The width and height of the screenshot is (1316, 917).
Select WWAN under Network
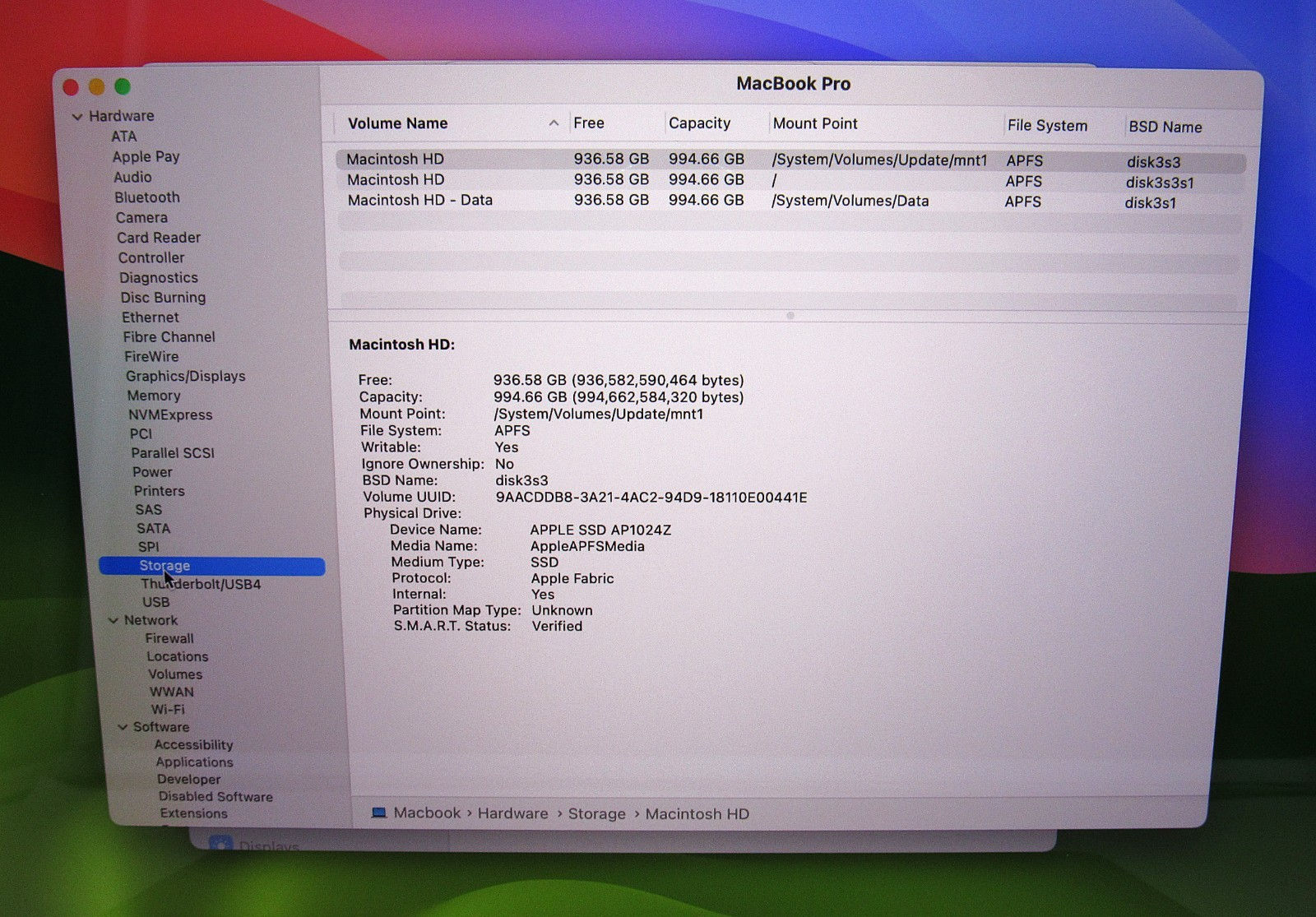click(172, 692)
